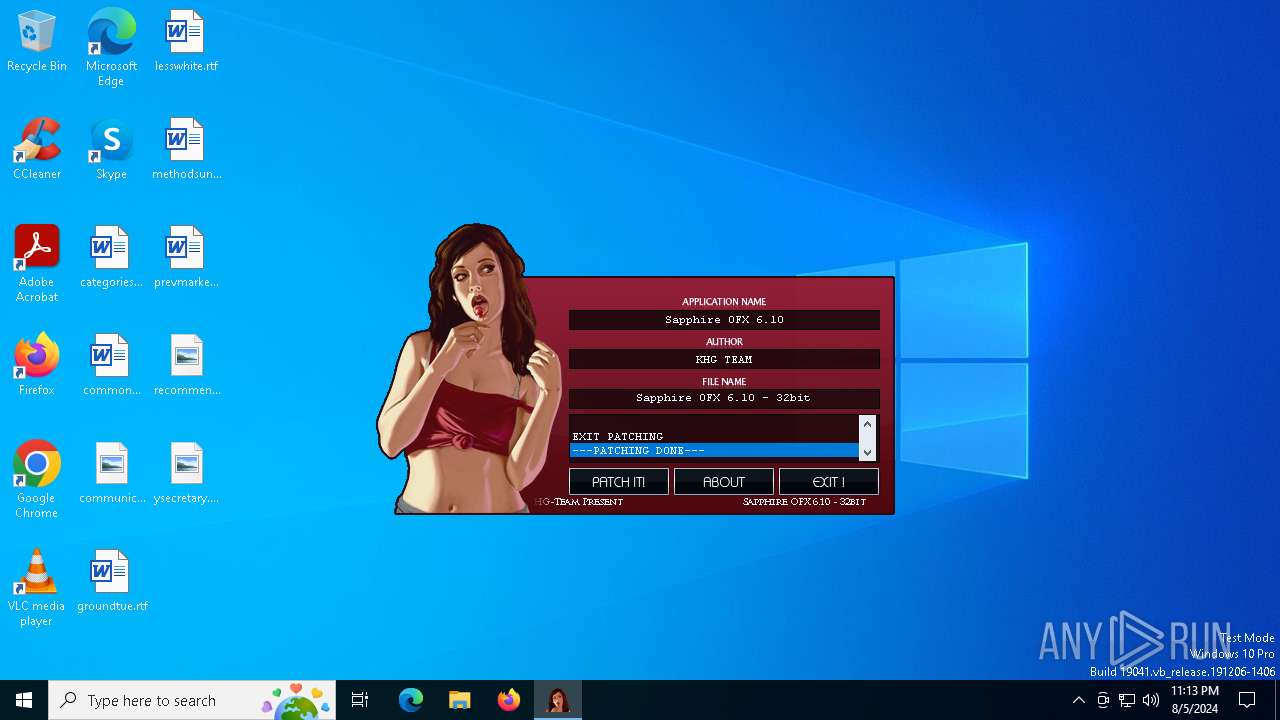This screenshot has width=1280, height=720.
Task: Launch Edge from the taskbar
Action: click(411, 700)
